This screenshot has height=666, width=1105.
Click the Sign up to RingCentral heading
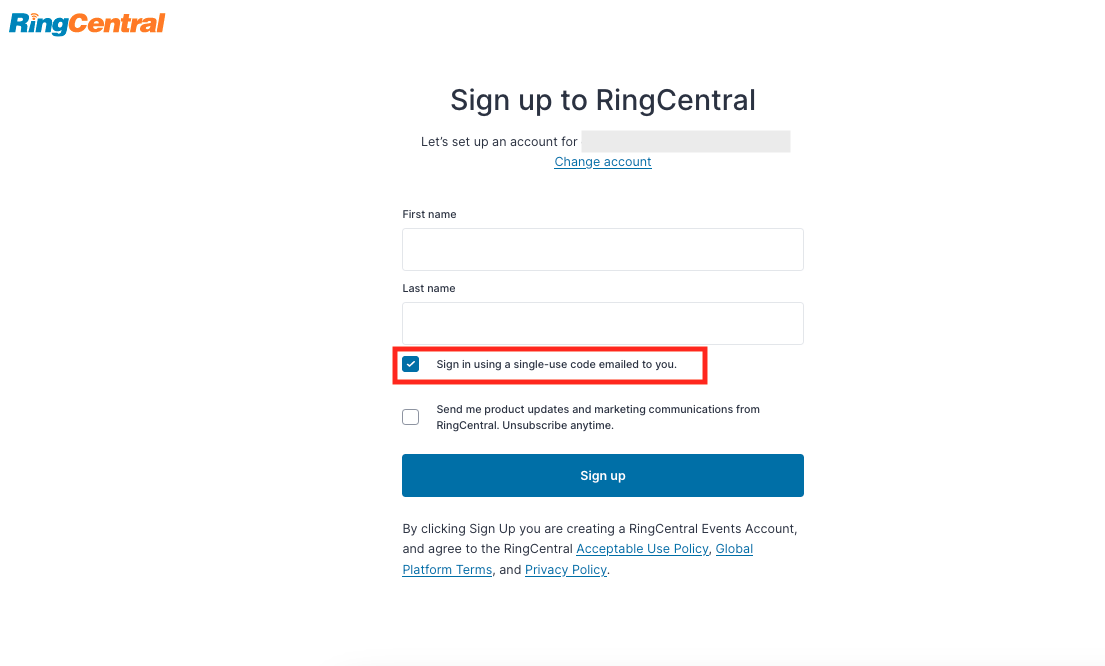(602, 100)
